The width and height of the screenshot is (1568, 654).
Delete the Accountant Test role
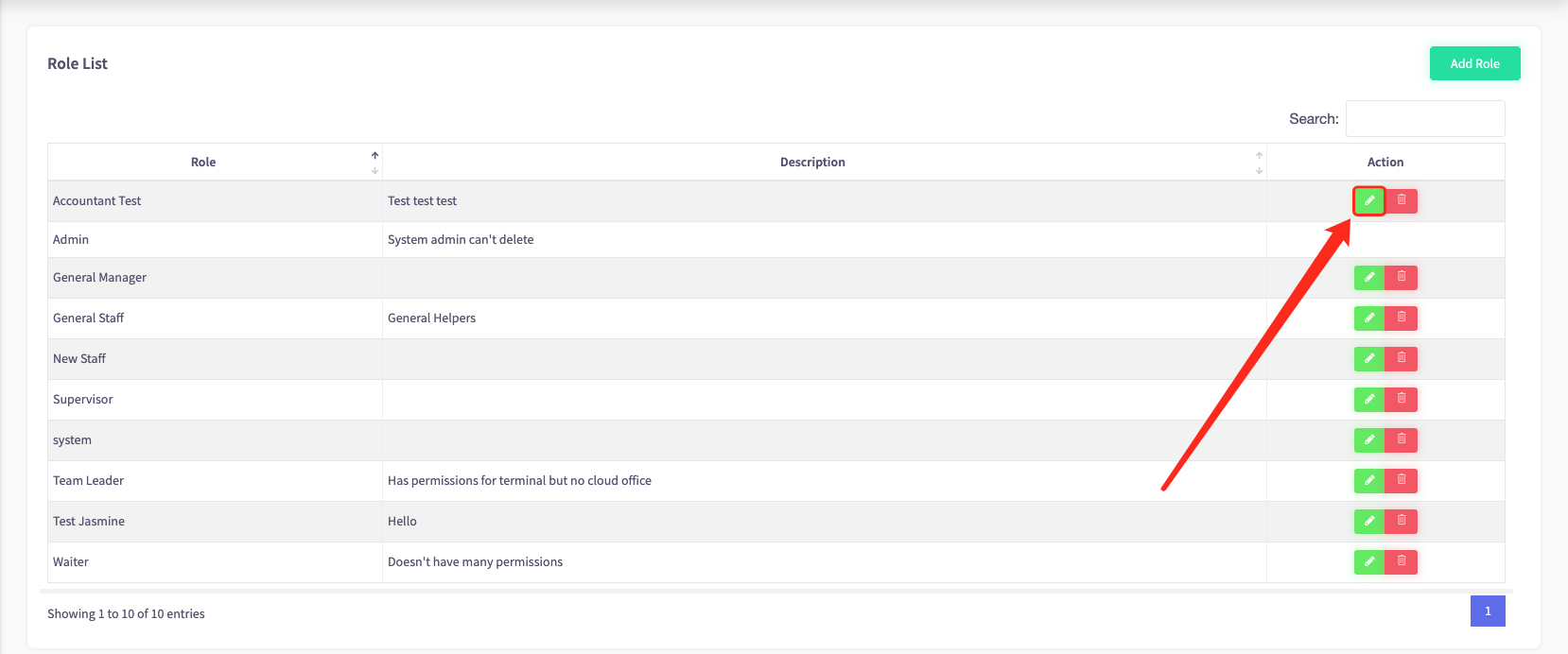click(x=1402, y=200)
